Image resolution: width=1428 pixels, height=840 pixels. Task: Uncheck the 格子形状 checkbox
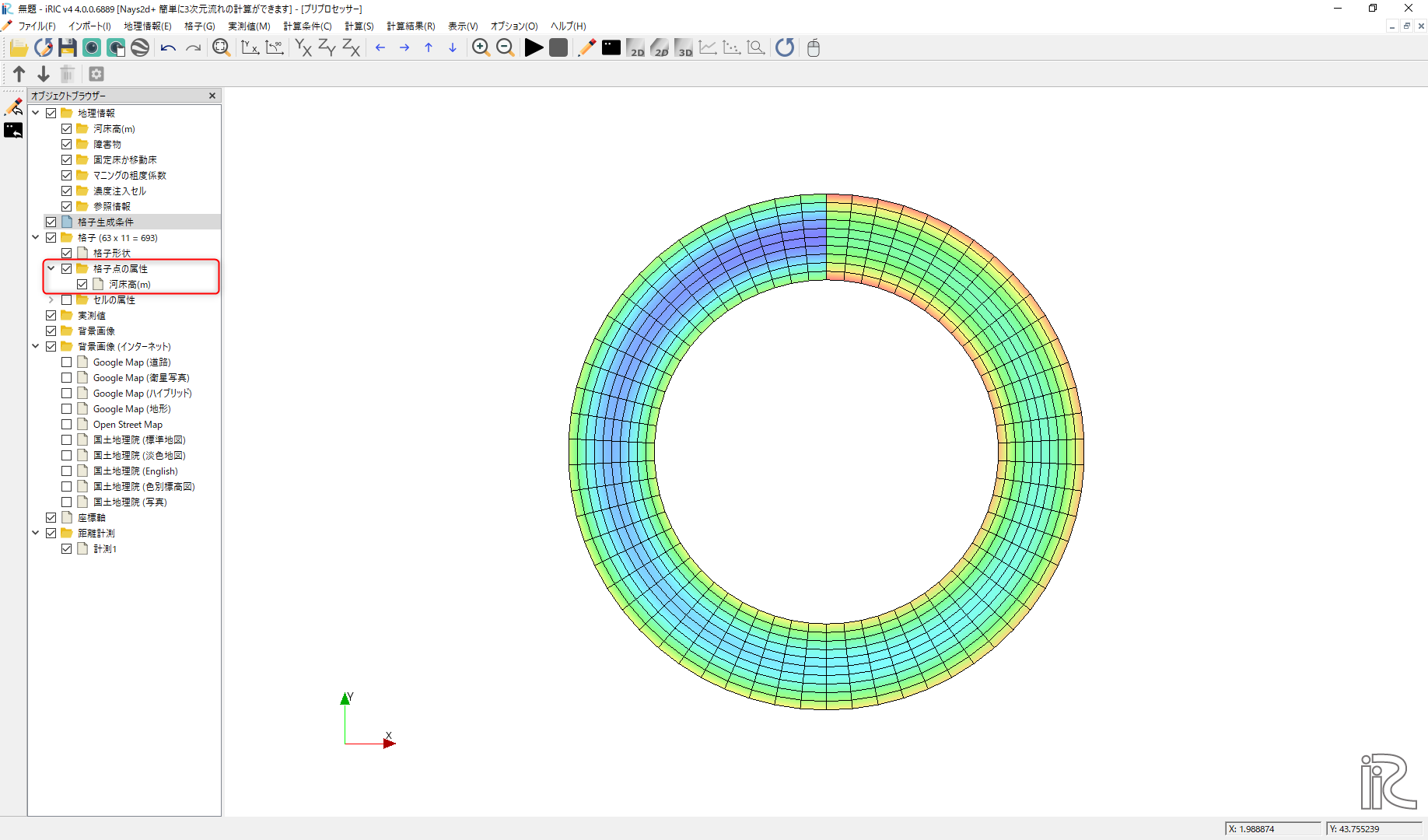point(66,254)
